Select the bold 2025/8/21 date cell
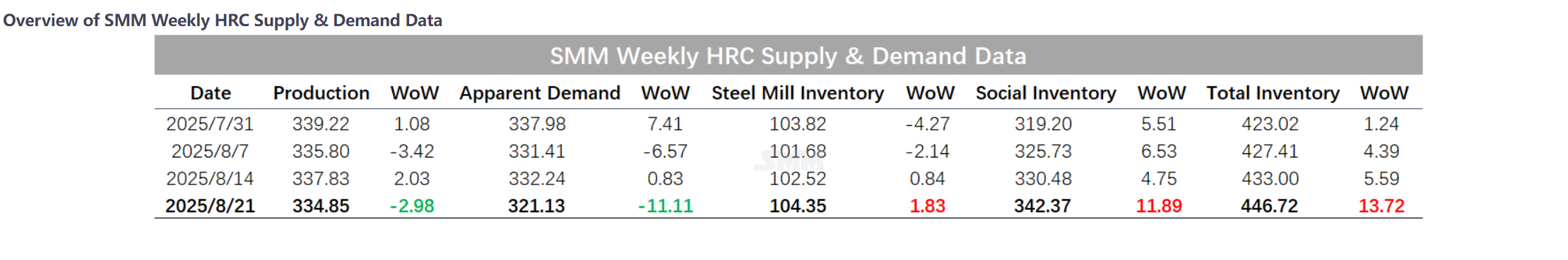 coord(210,206)
